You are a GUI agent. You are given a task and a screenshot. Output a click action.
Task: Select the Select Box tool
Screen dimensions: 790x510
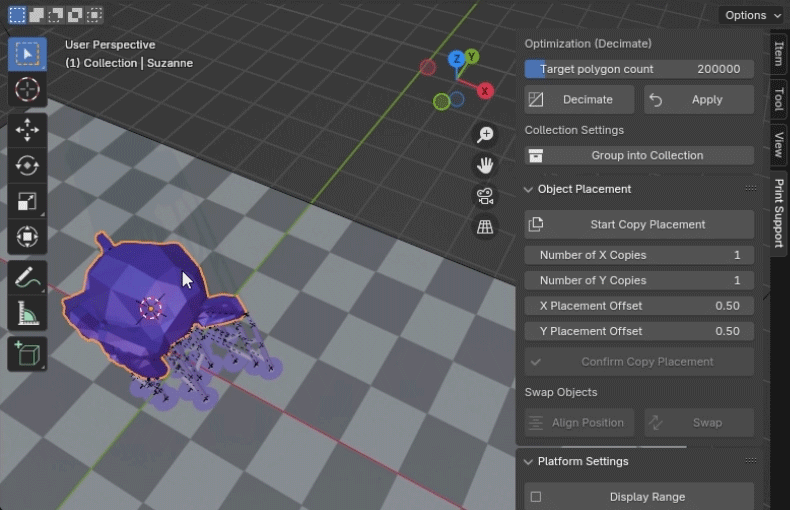tap(27, 53)
